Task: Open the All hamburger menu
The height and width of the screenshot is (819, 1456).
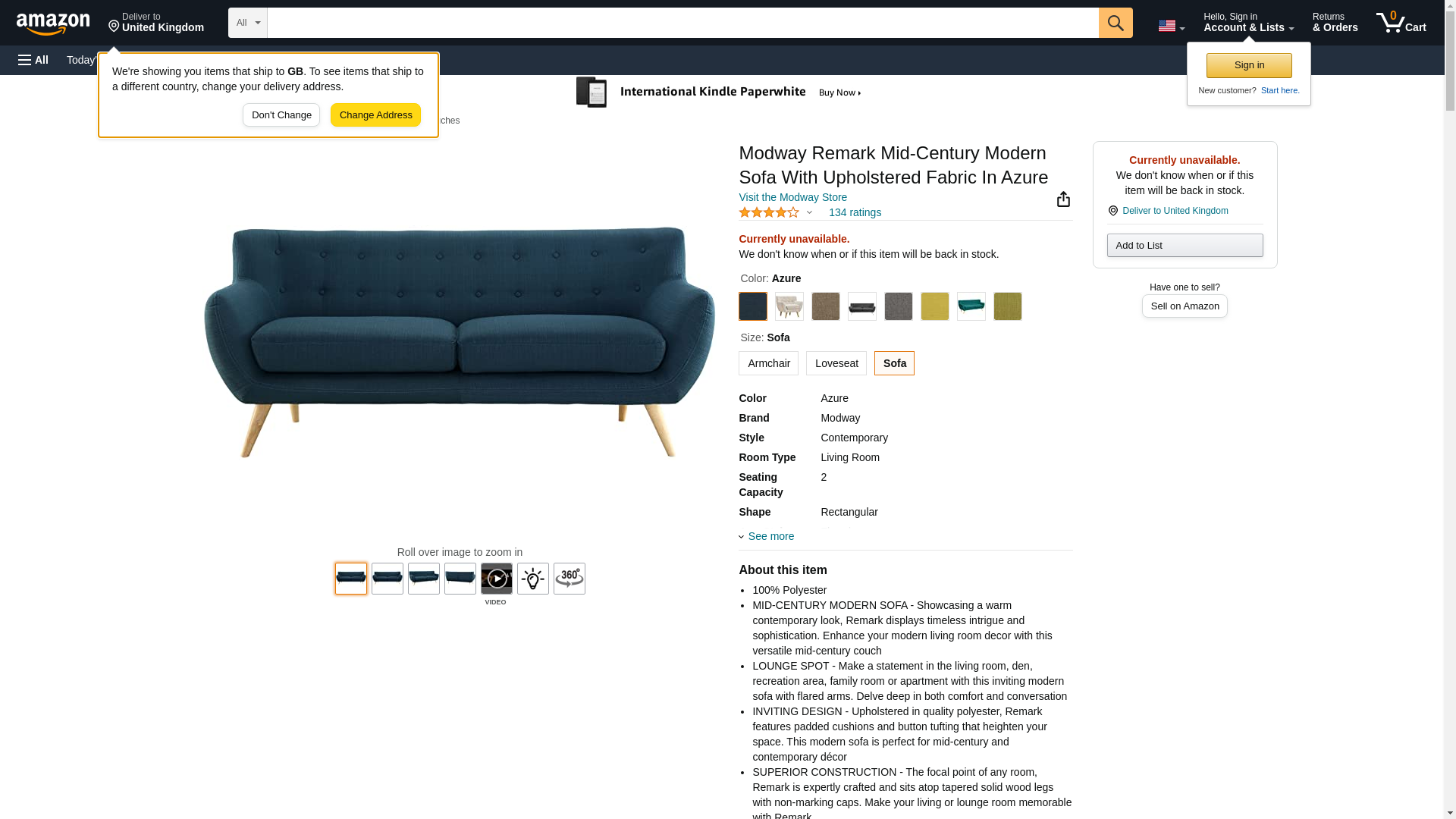Action: tap(33, 60)
